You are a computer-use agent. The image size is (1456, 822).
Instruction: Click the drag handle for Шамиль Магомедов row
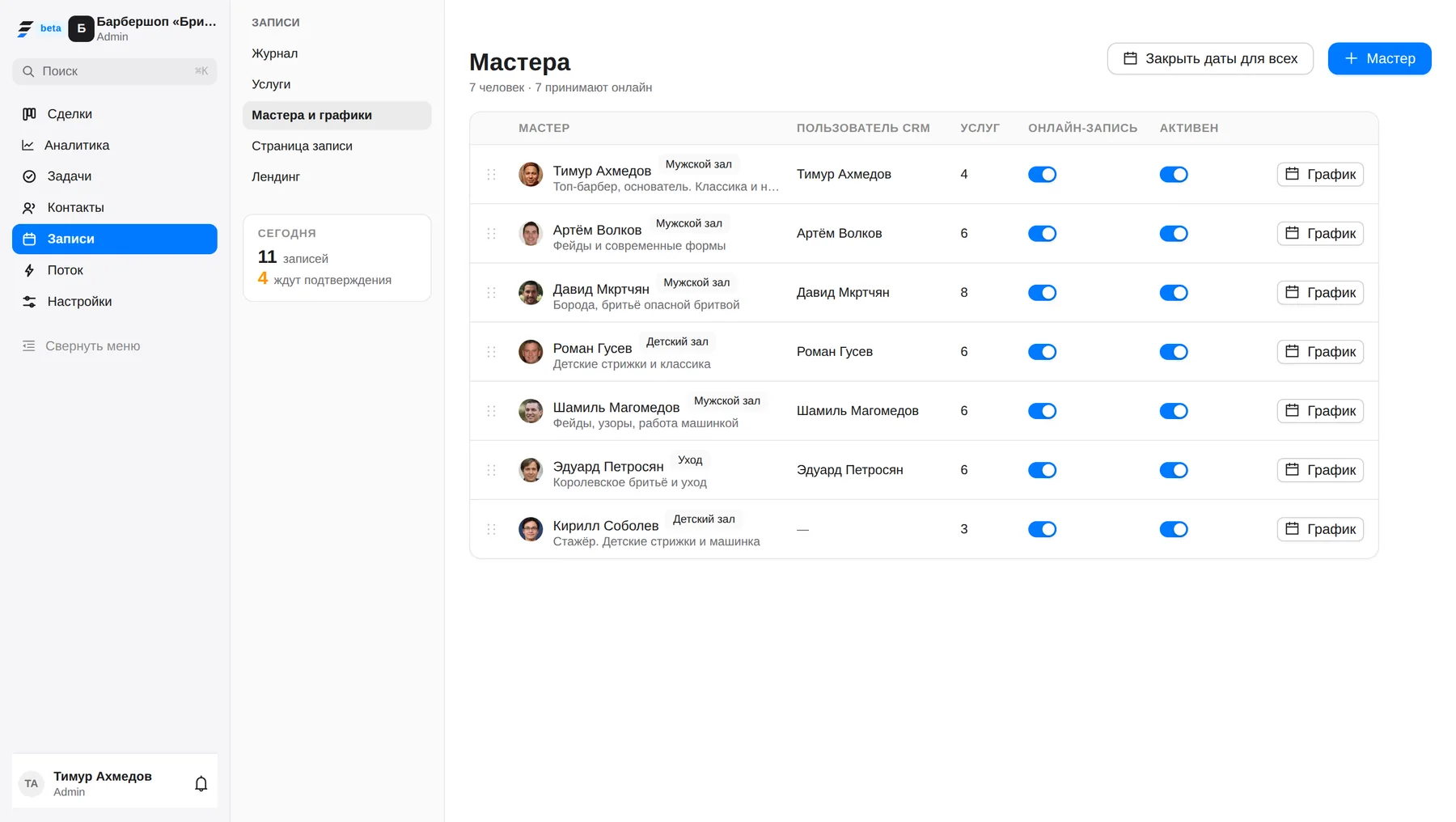(491, 411)
